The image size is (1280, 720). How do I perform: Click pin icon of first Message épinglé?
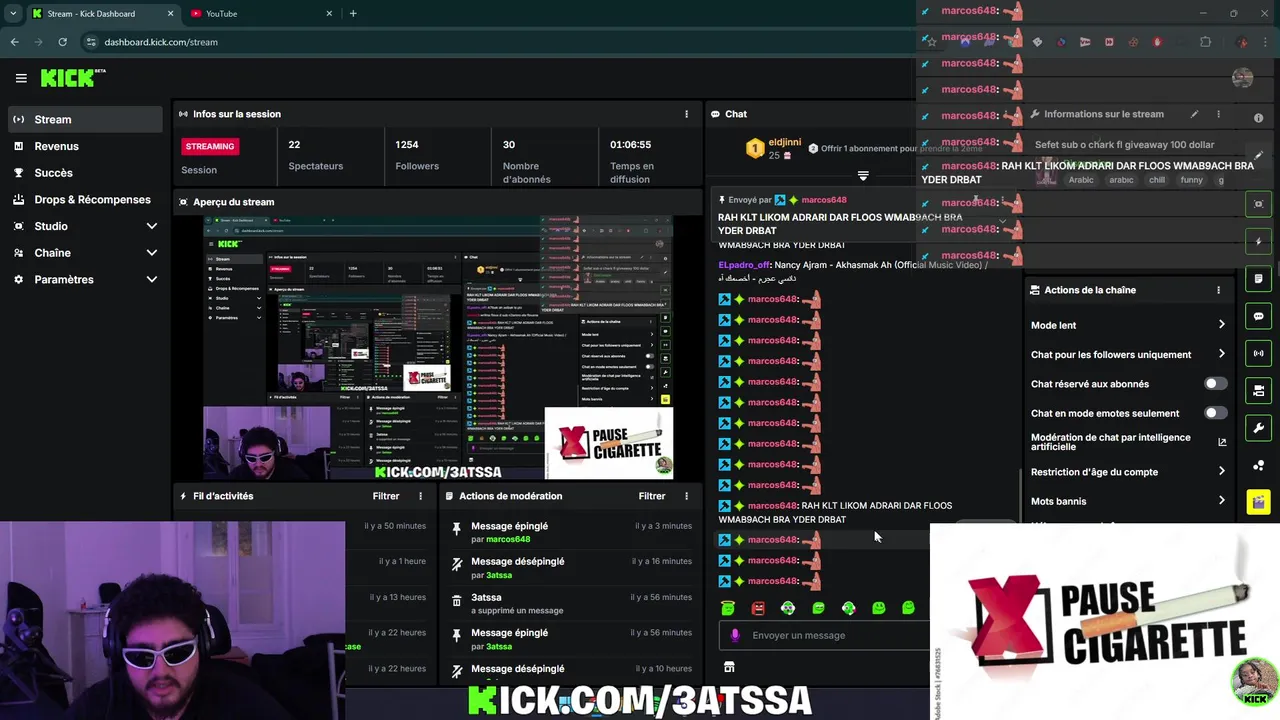point(457,531)
